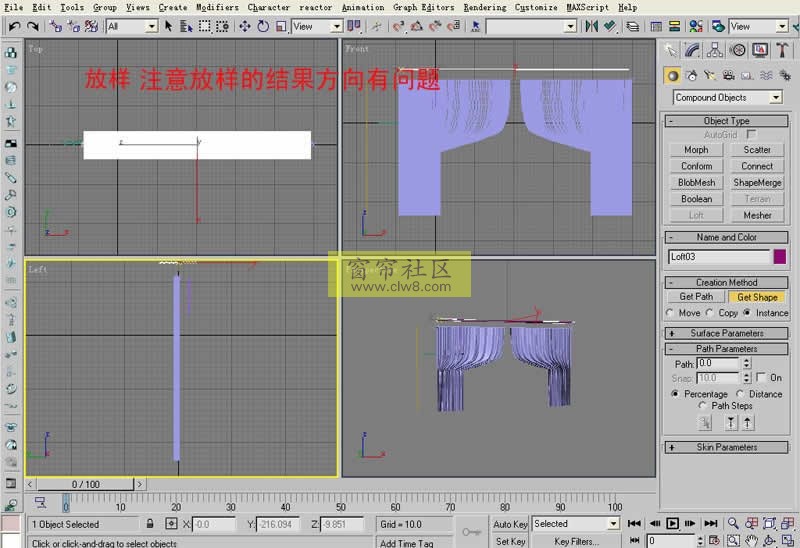This screenshot has width=800, height=548.
Task: Select the Move radio option
Action: (x=670, y=313)
